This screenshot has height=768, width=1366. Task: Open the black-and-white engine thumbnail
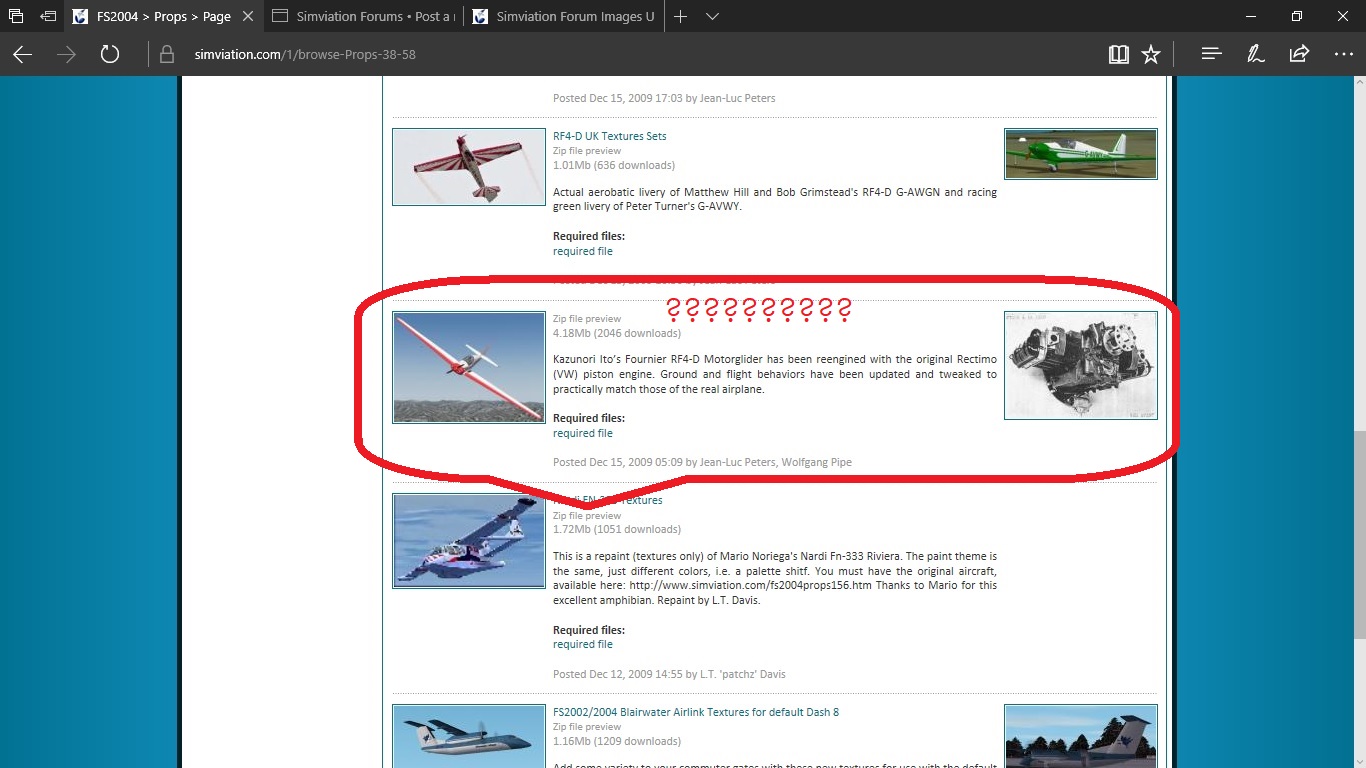point(1081,365)
